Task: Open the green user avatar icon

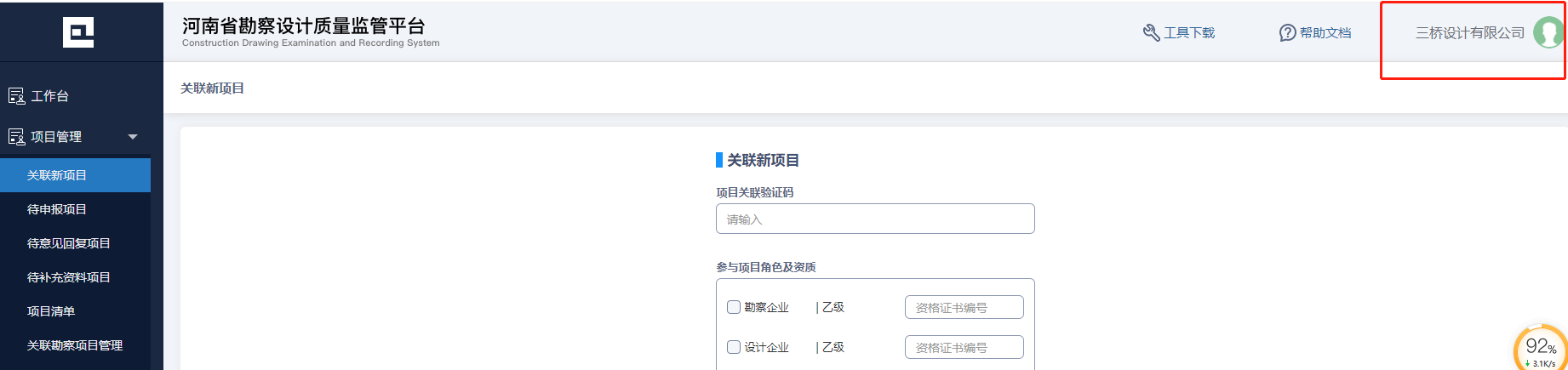Action: coord(1548,33)
